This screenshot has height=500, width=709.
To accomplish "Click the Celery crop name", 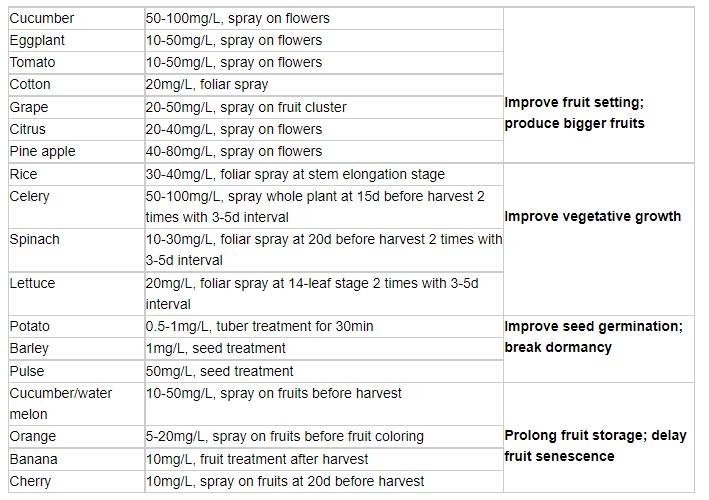I will (x=30, y=196).
